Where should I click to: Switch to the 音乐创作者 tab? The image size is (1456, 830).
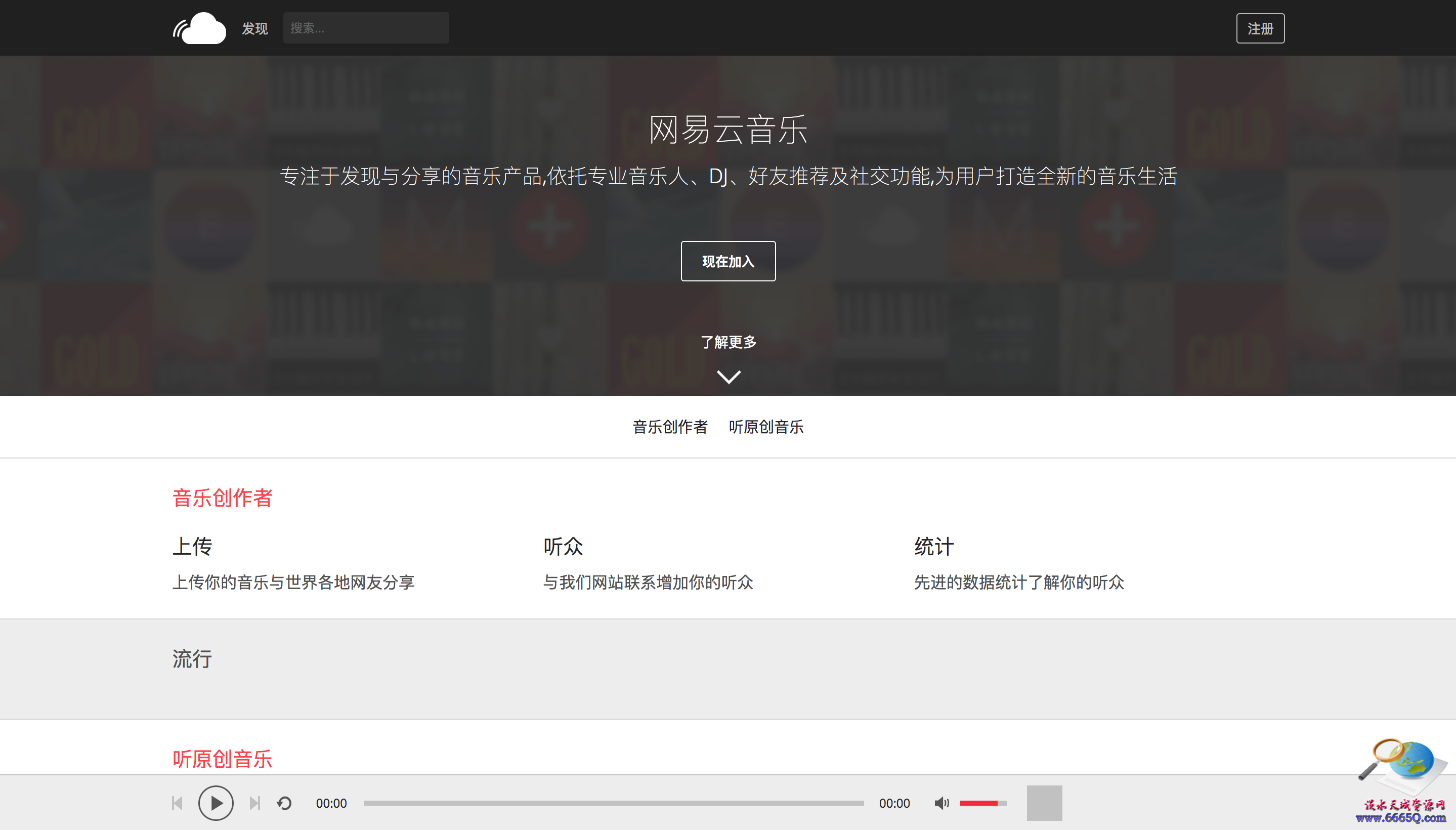[670, 427]
